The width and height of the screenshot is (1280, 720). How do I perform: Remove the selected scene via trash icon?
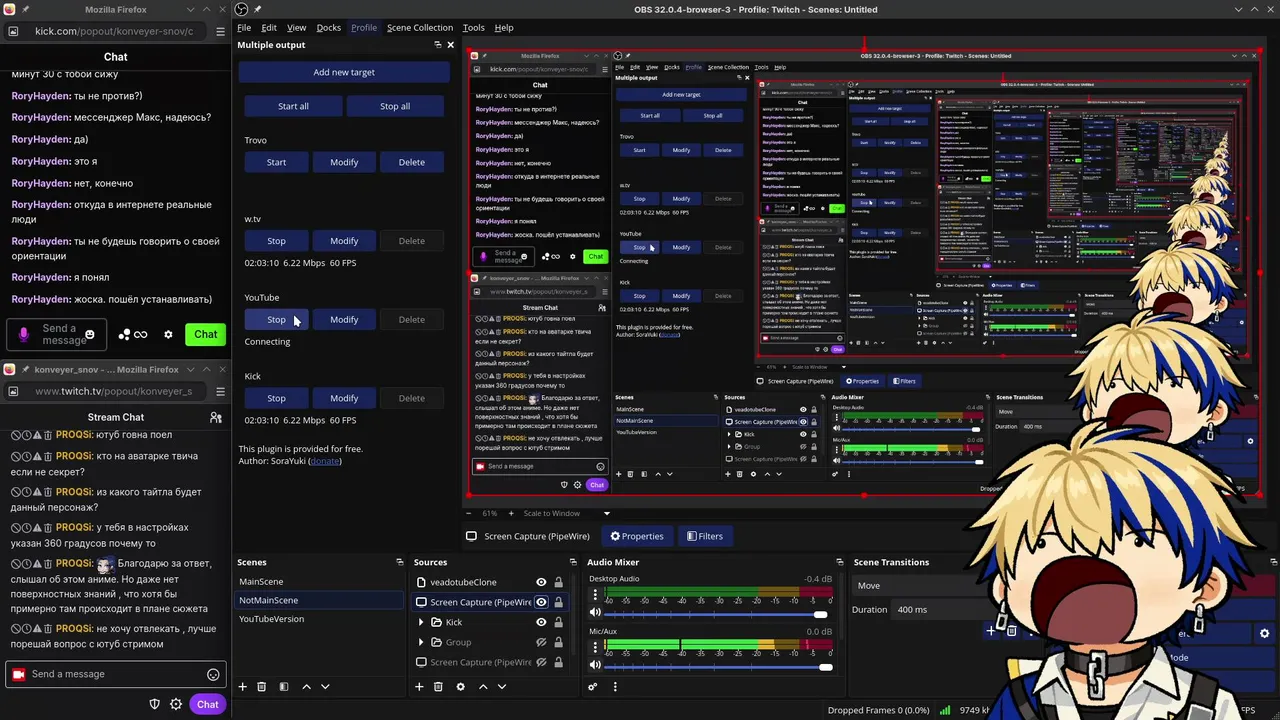click(262, 686)
